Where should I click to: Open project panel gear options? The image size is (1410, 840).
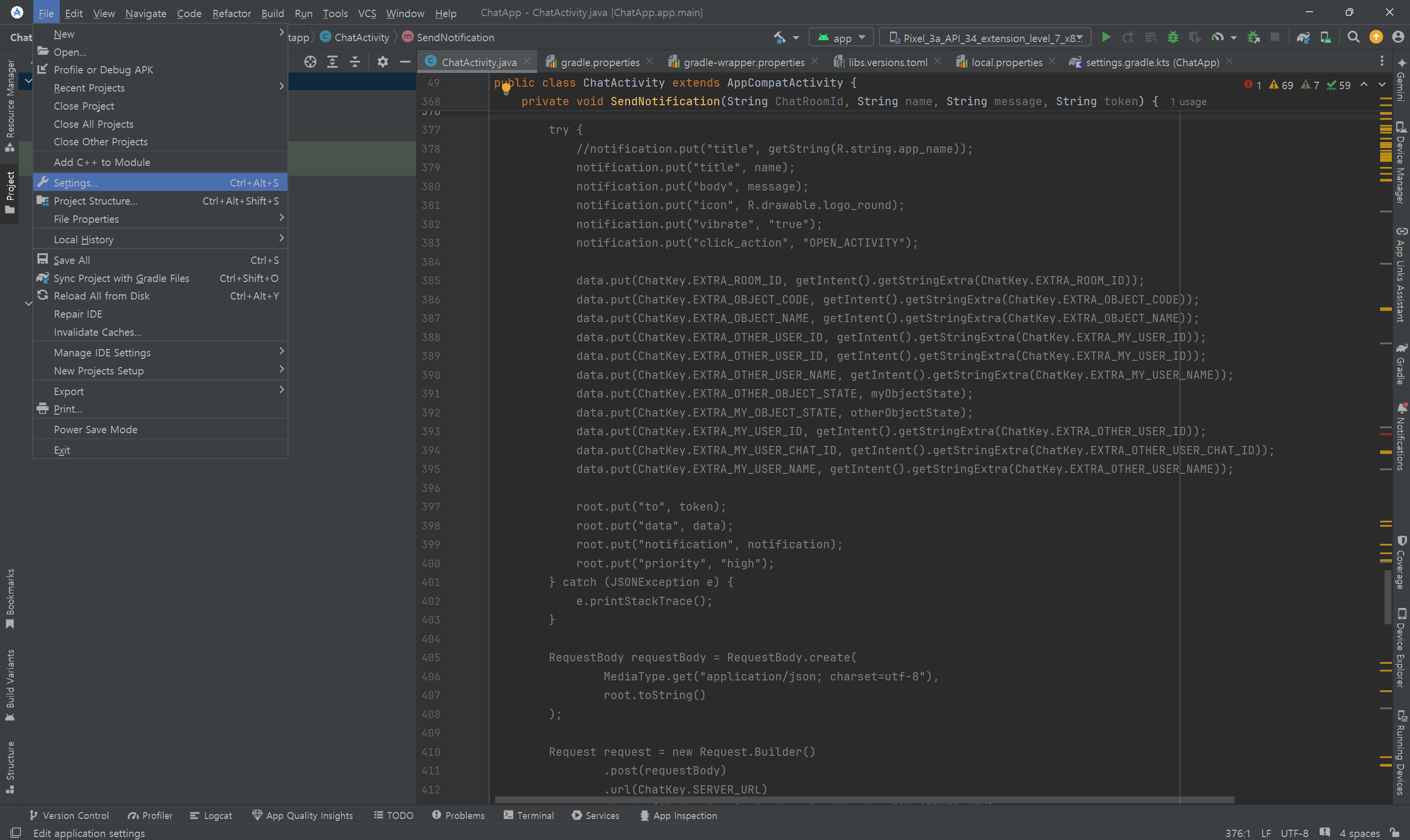(383, 62)
